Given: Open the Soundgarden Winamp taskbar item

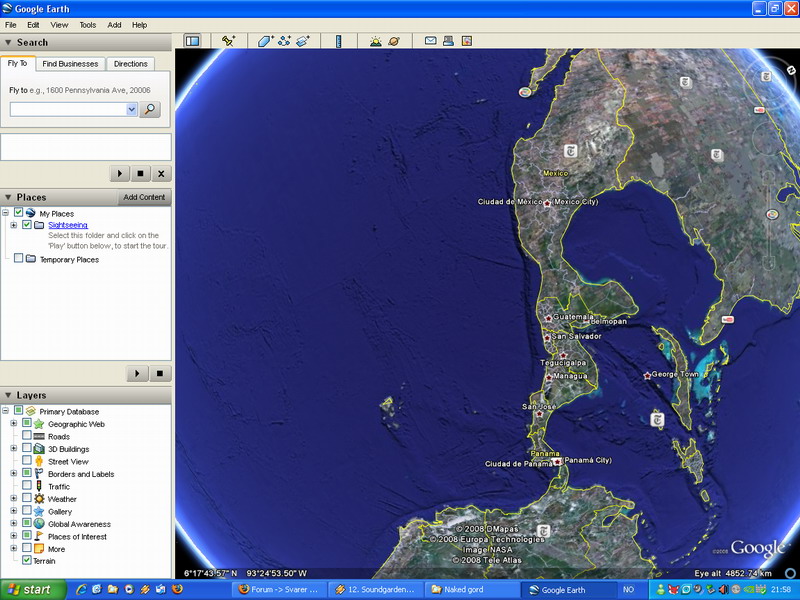Looking at the screenshot, I should (x=375, y=590).
